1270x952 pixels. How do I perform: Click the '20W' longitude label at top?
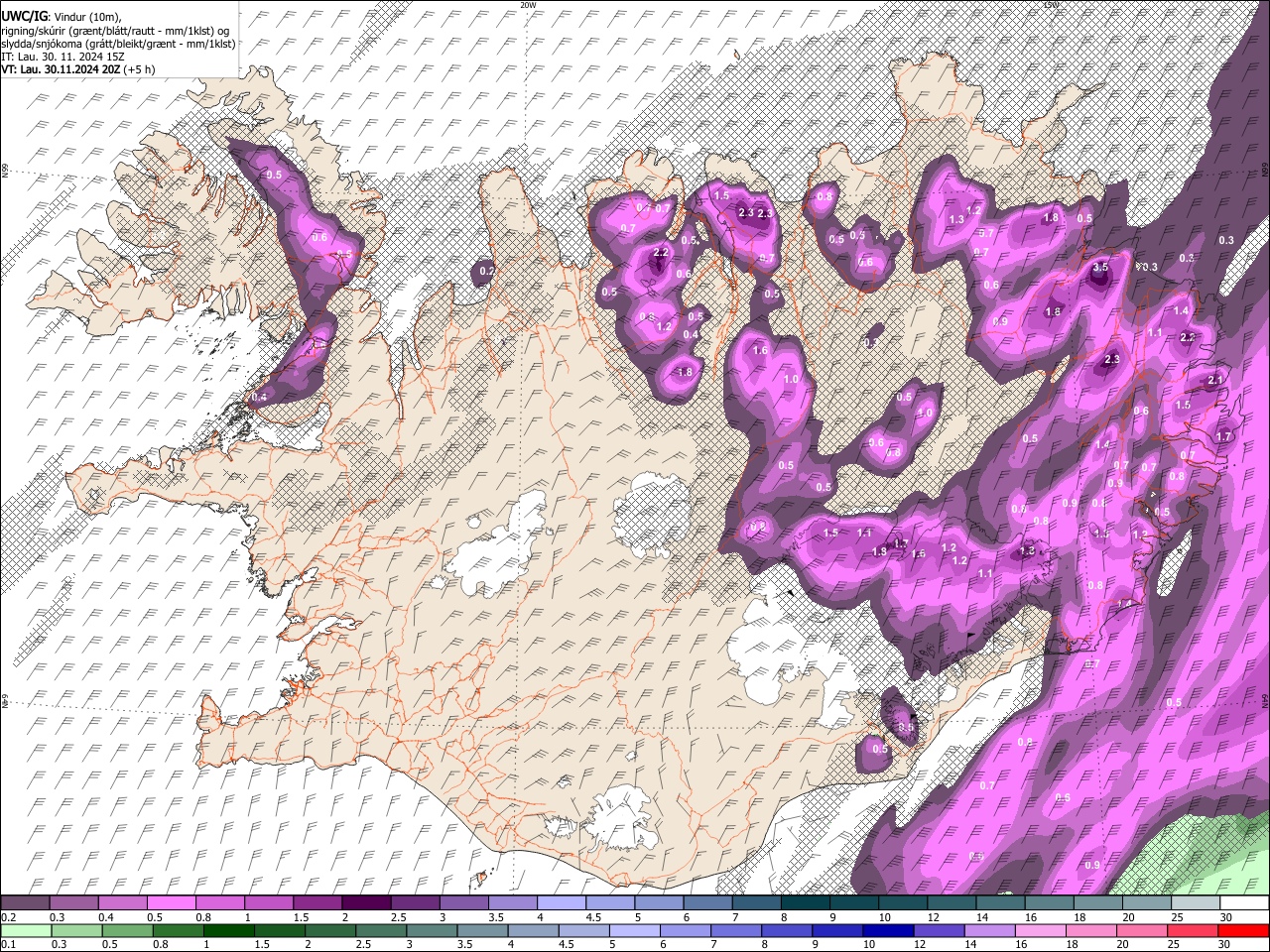tap(528, 5)
